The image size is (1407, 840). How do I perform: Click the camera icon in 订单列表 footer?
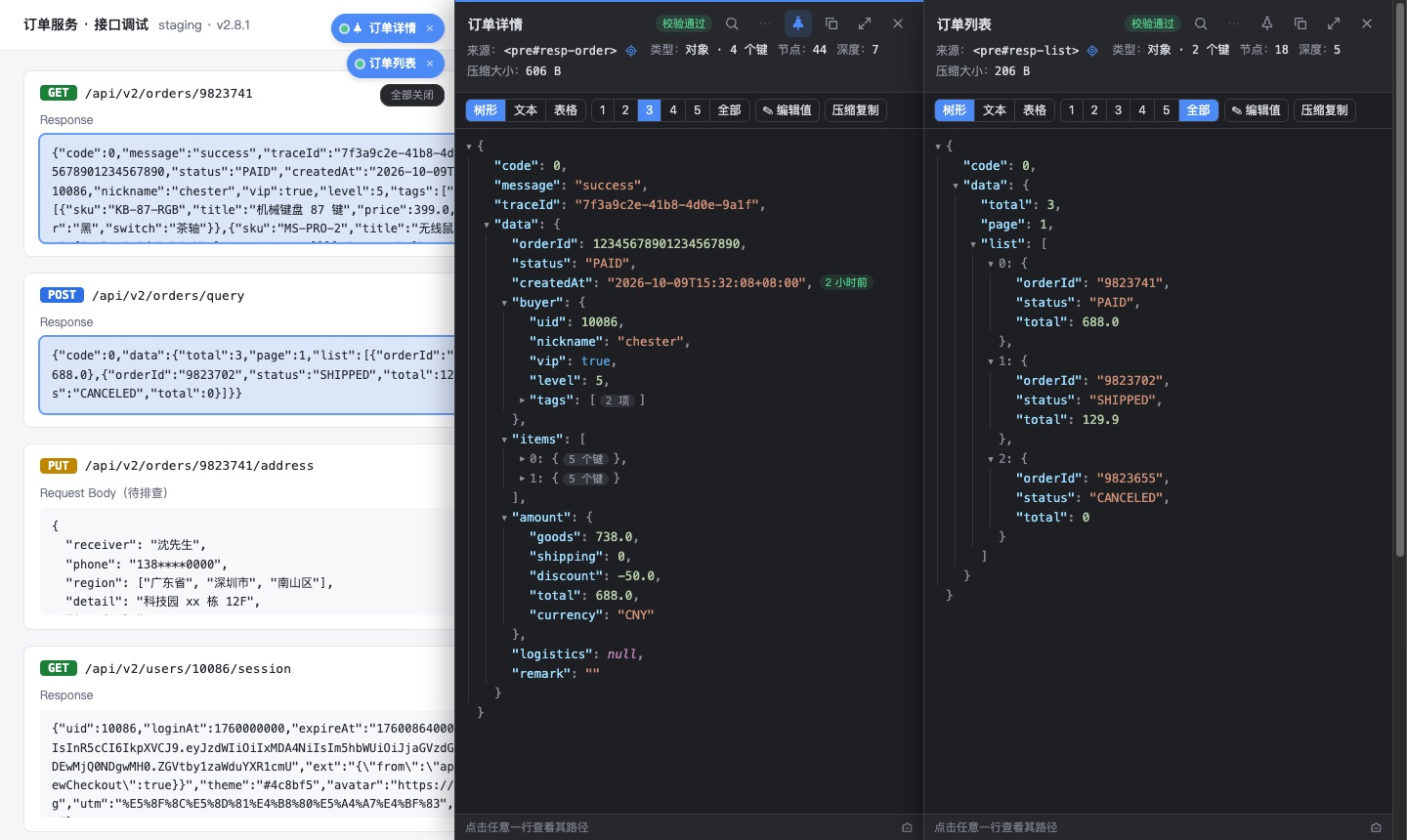pos(1376,827)
